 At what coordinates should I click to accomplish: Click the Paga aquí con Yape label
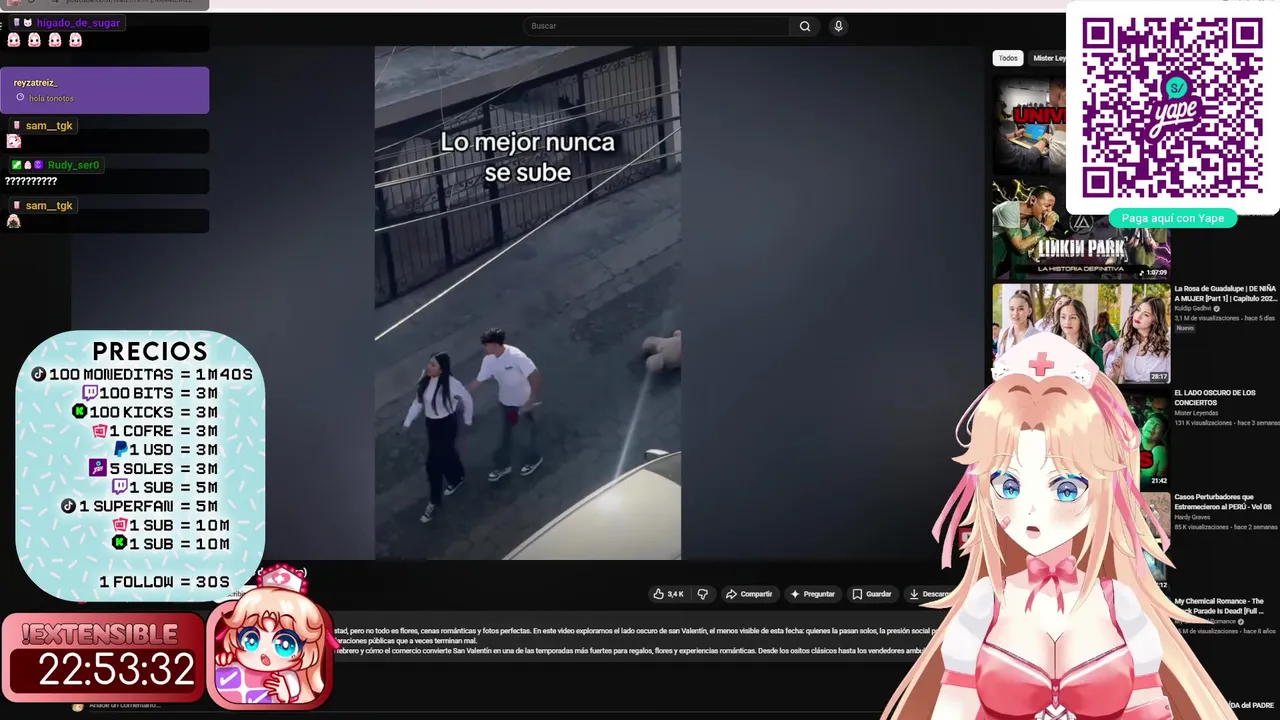pos(1172,218)
